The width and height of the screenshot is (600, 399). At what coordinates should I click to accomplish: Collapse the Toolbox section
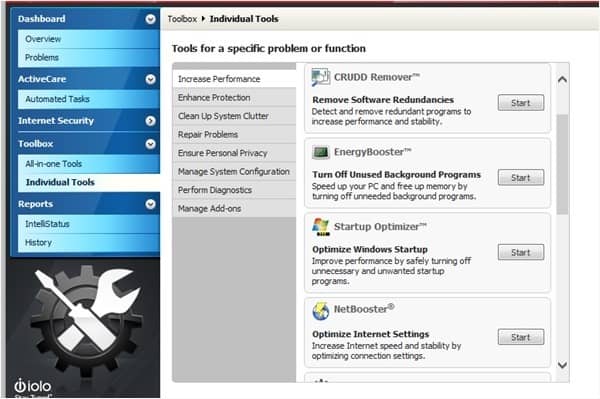click(150, 144)
